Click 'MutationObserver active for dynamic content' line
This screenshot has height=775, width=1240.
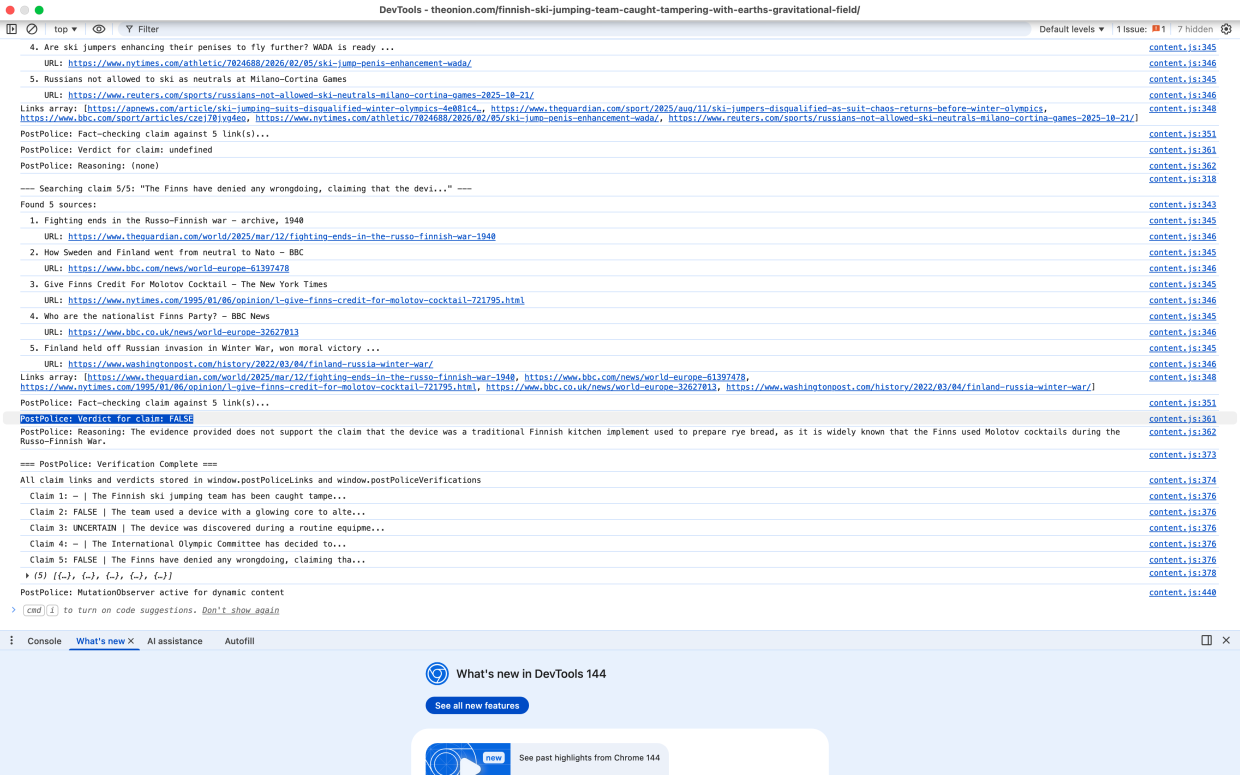[x=152, y=593]
